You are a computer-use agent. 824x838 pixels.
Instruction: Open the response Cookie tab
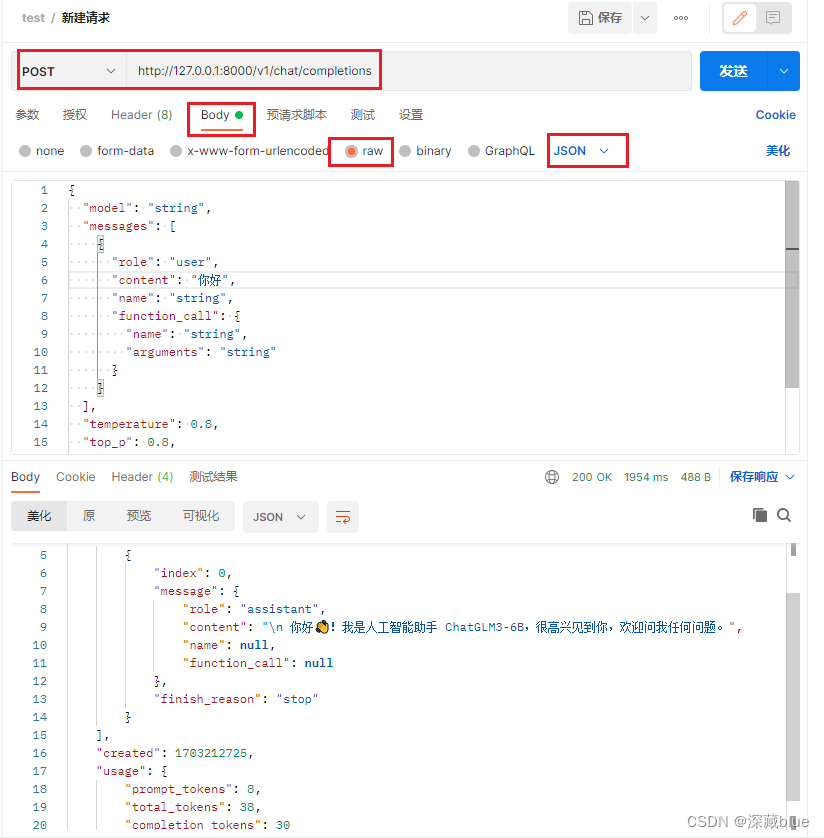click(x=76, y=477)
